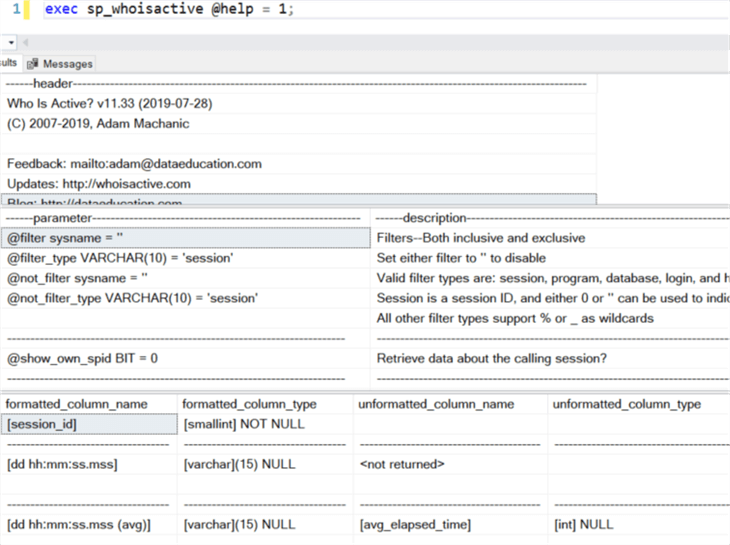Click the formatted_column_type column header

pyautogui.click(x=265, y=404)
